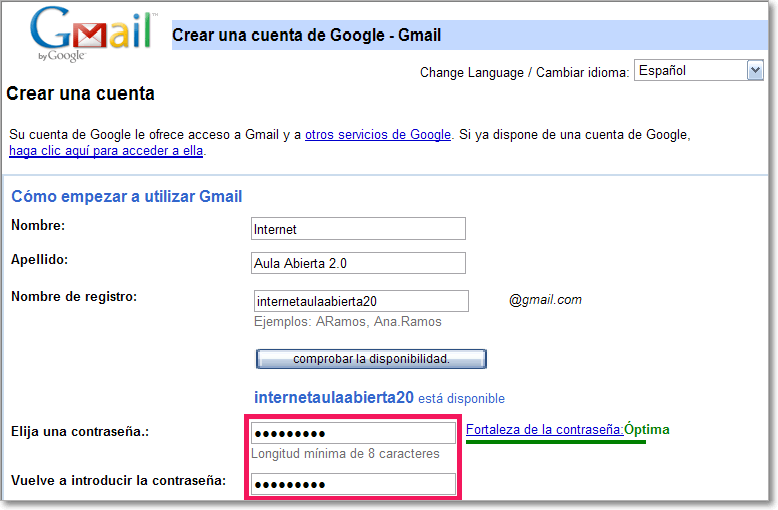Open 'Fortaleza de la contraseña' link

pyautogui.click(x=544, y=430)
